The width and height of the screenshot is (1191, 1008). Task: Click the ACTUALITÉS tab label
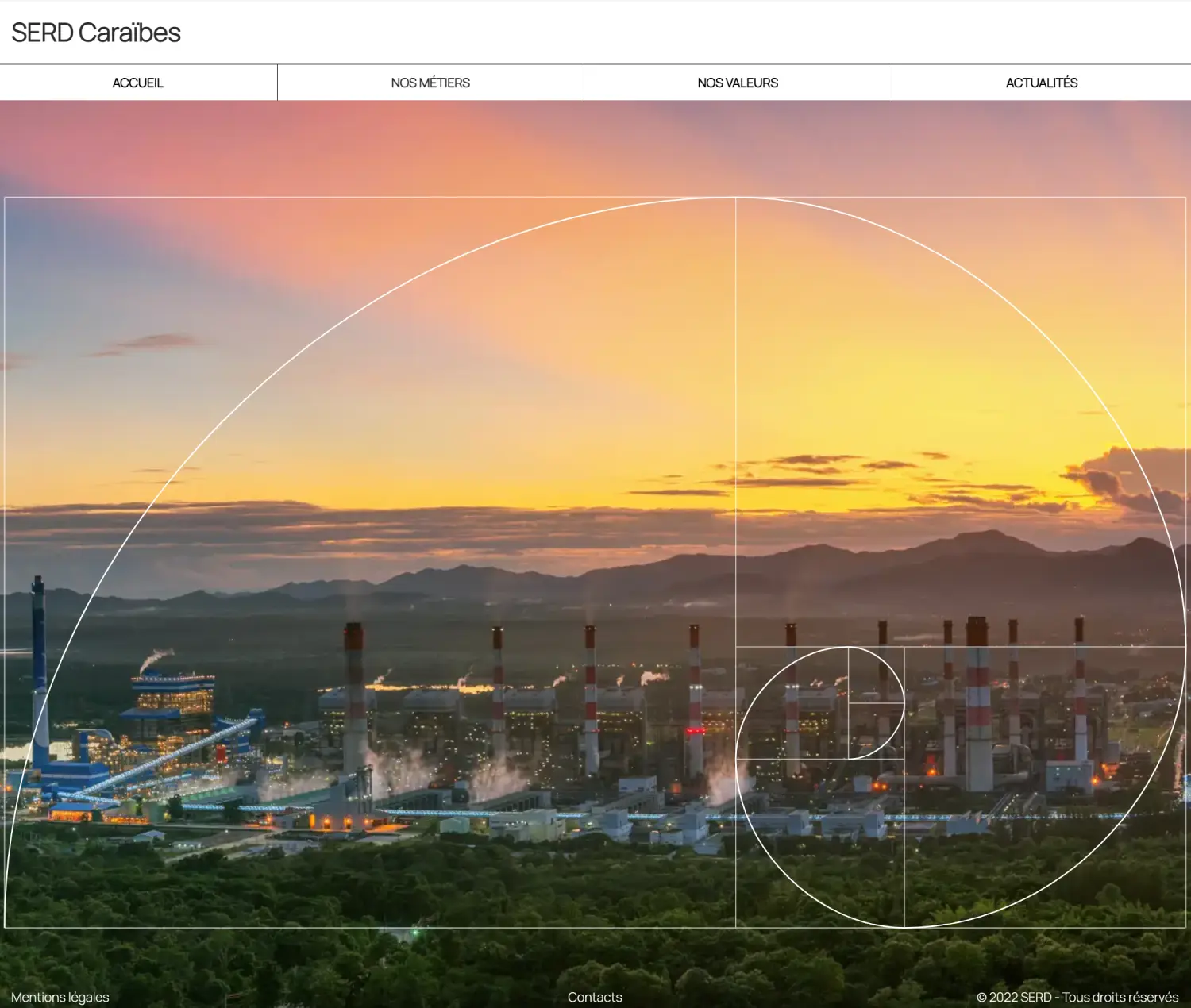pyautogui.click(x=1042, y=82)
